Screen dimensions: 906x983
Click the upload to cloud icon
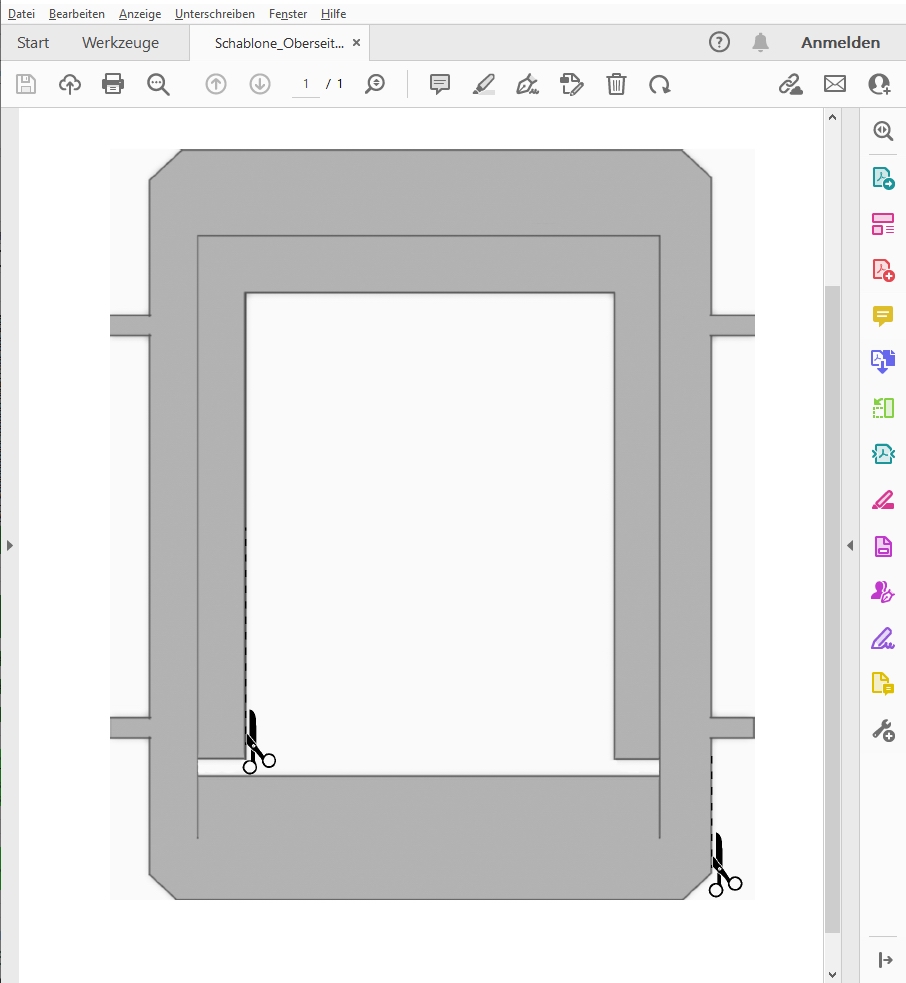click(70, 84)
